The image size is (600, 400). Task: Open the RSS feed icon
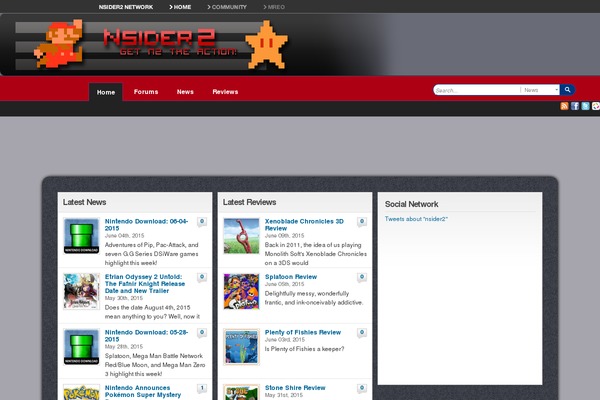click(x=564, y=106)
